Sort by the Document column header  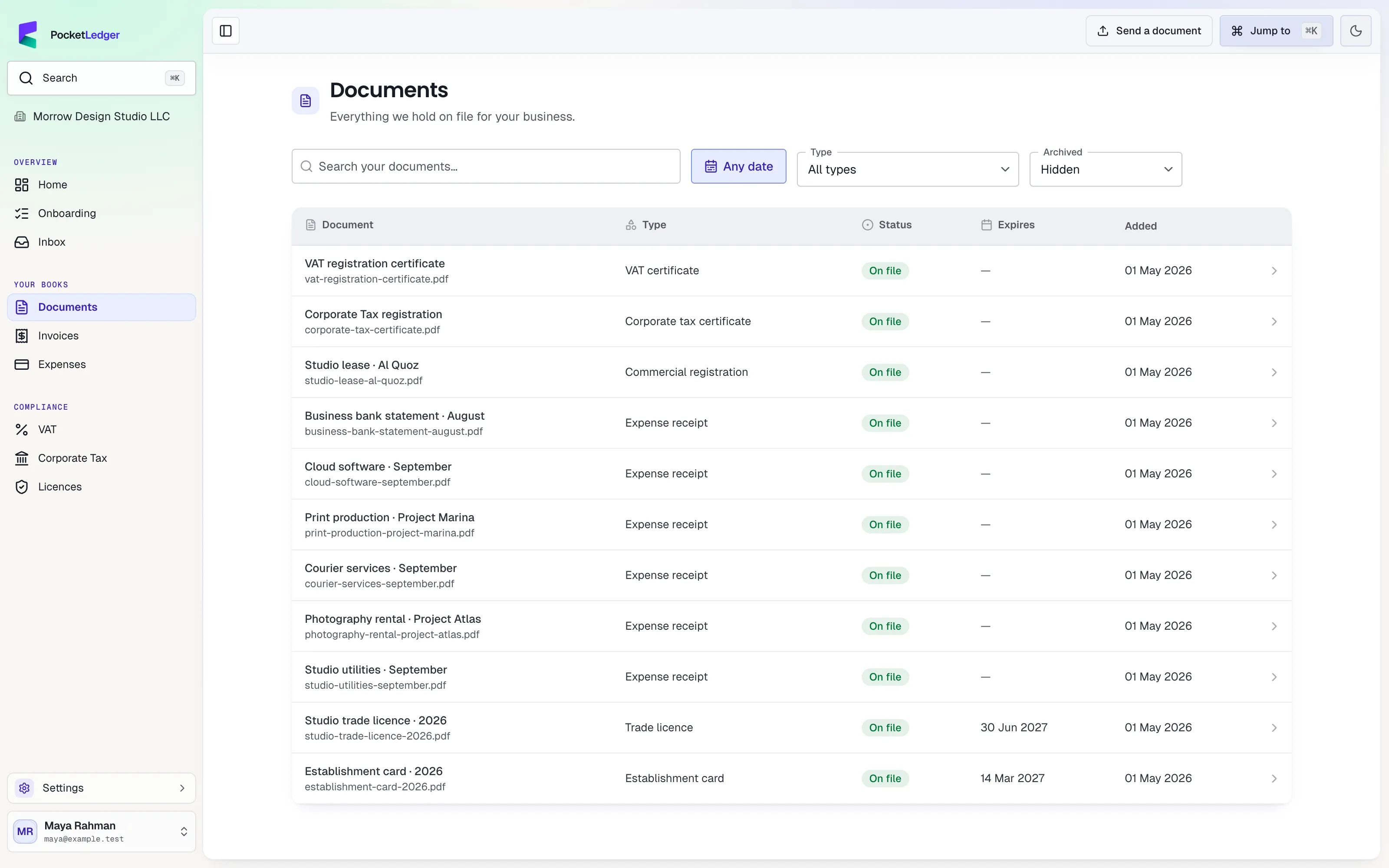point(339,225)
